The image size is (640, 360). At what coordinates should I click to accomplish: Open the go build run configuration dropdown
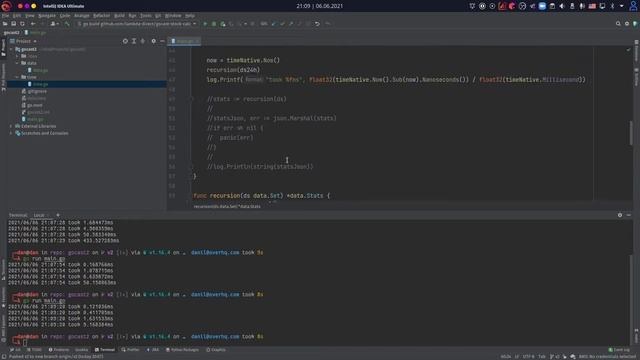pyautogui.click(x=137, y=24)
